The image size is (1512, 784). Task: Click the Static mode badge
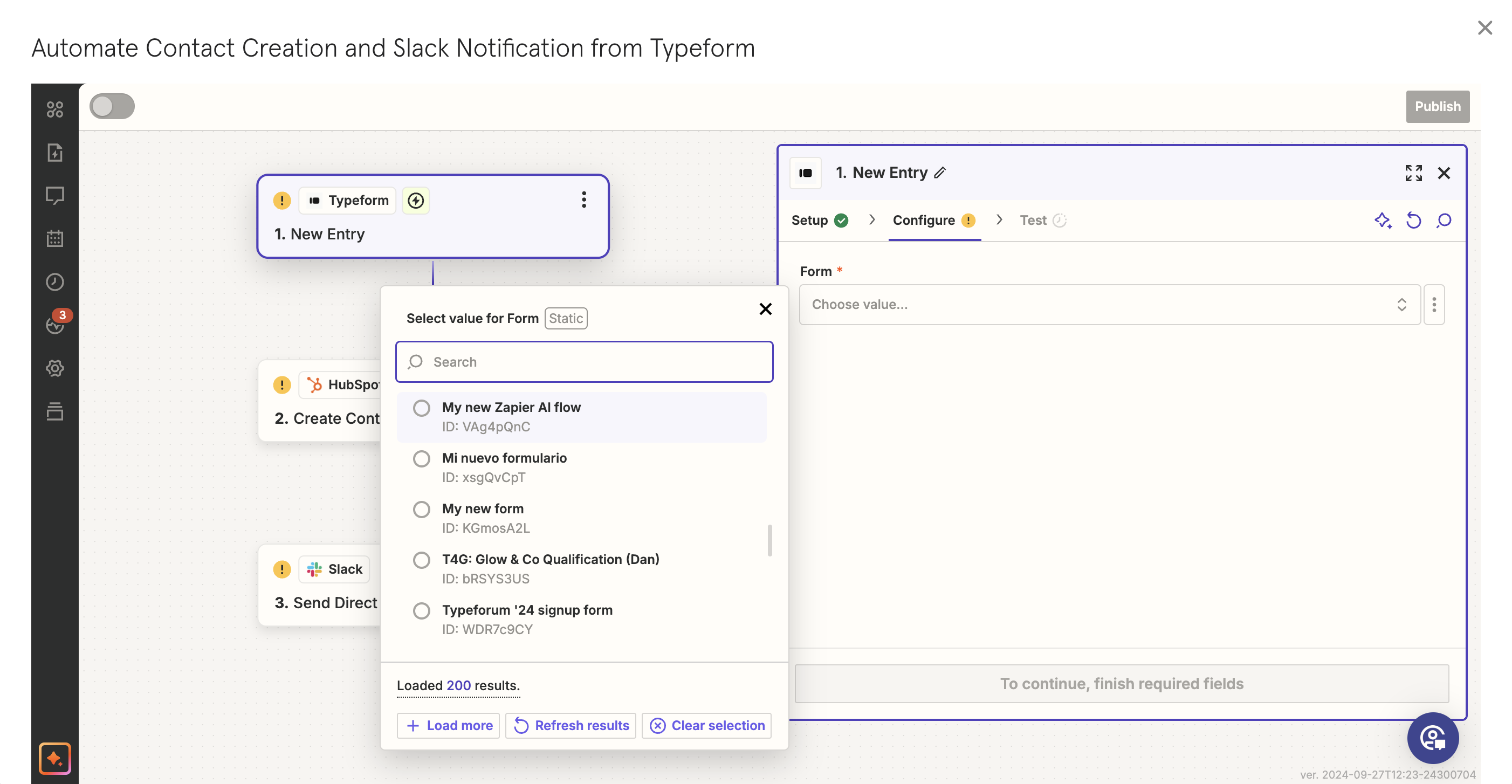point(566,319)
